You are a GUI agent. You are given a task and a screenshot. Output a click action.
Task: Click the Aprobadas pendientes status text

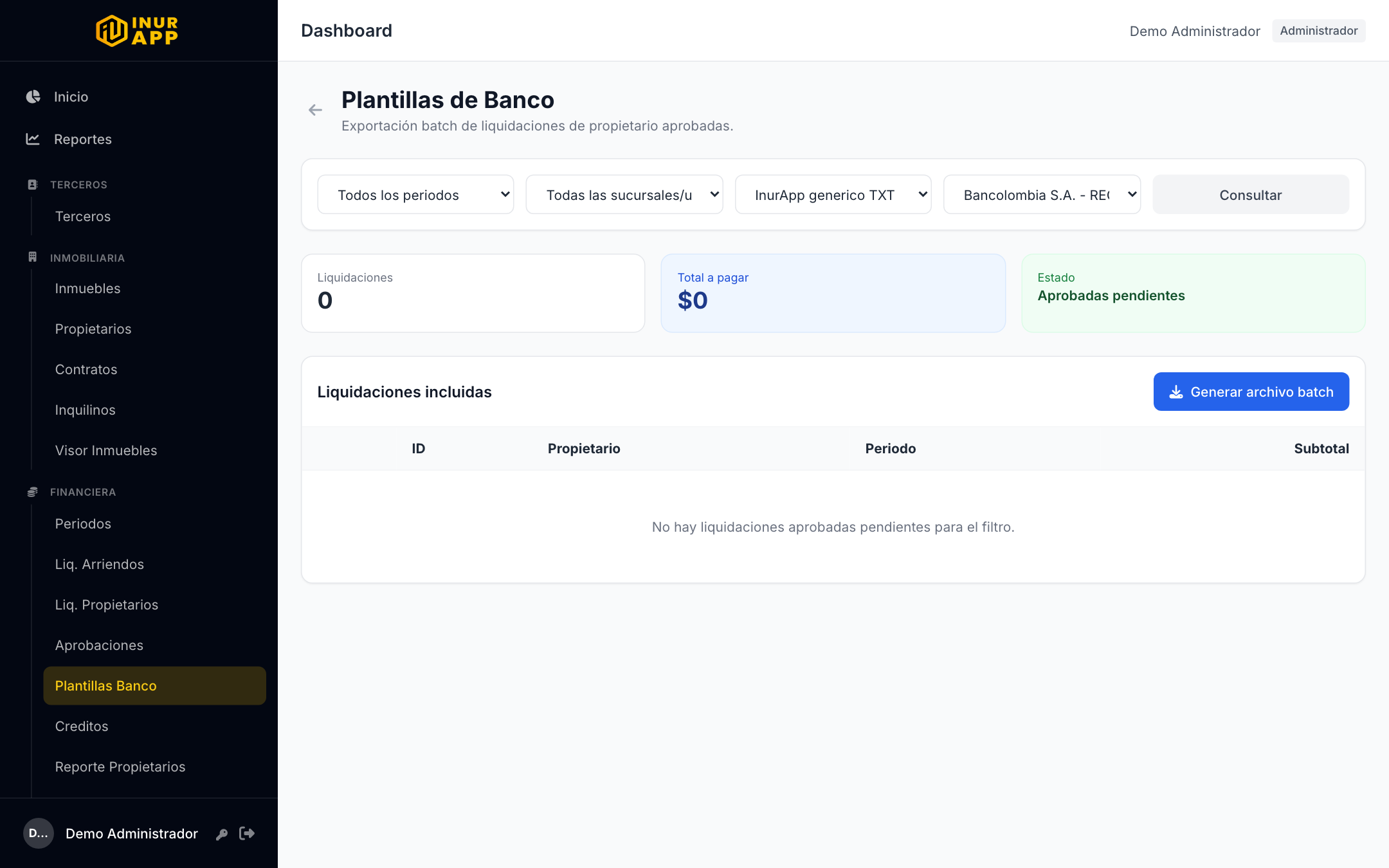(1111, 296)
